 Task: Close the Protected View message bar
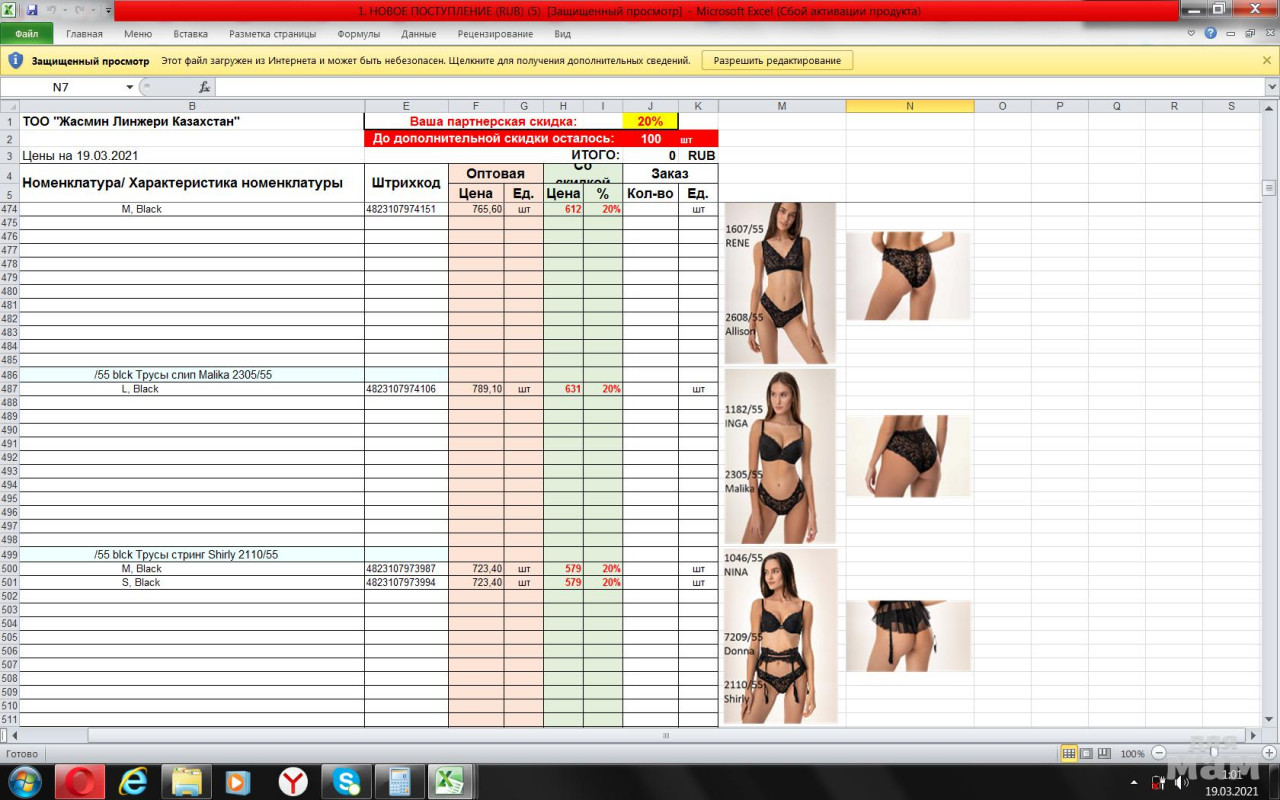1267,61
